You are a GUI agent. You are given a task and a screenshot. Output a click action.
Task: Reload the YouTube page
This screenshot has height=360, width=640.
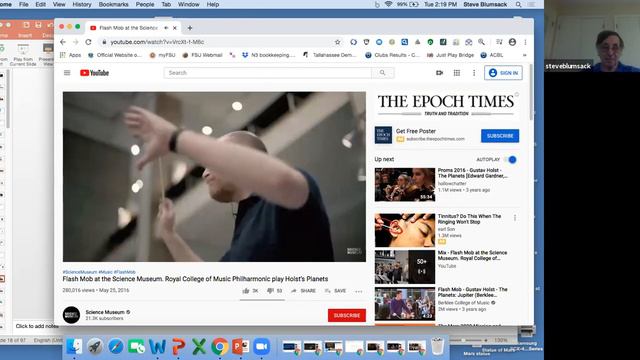[88, 42]
